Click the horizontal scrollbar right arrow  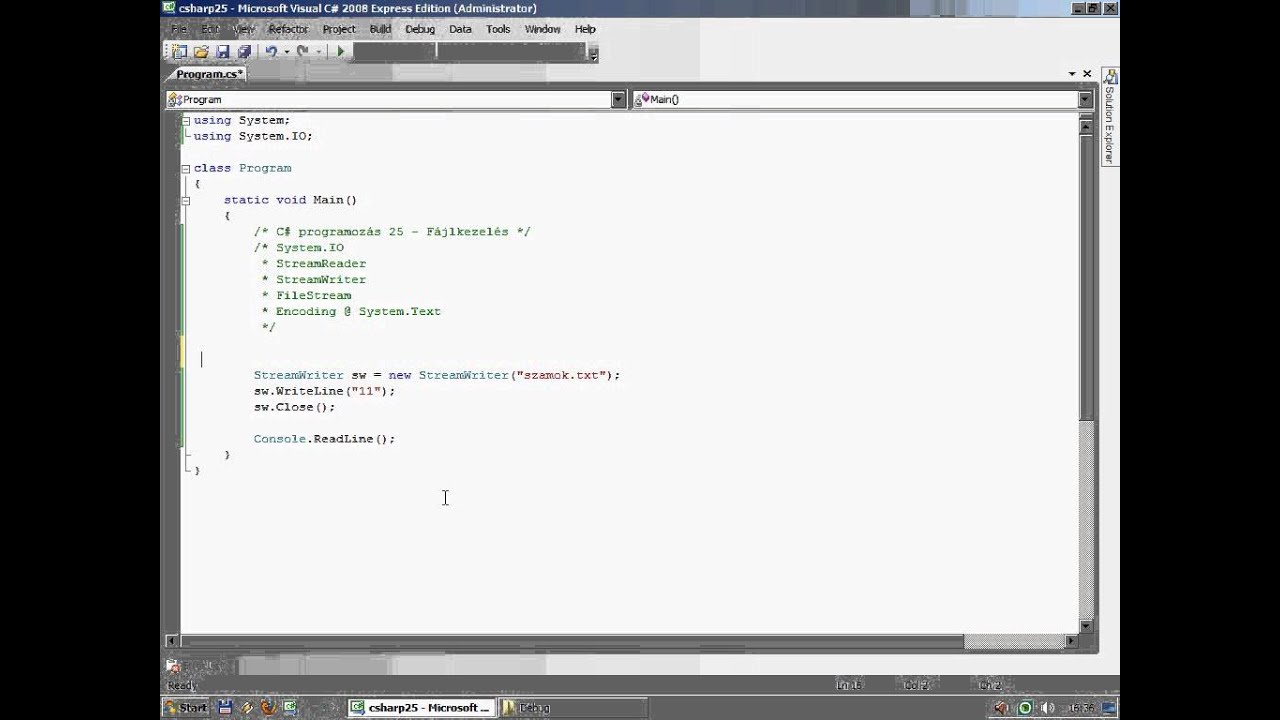coord(1072,641)
